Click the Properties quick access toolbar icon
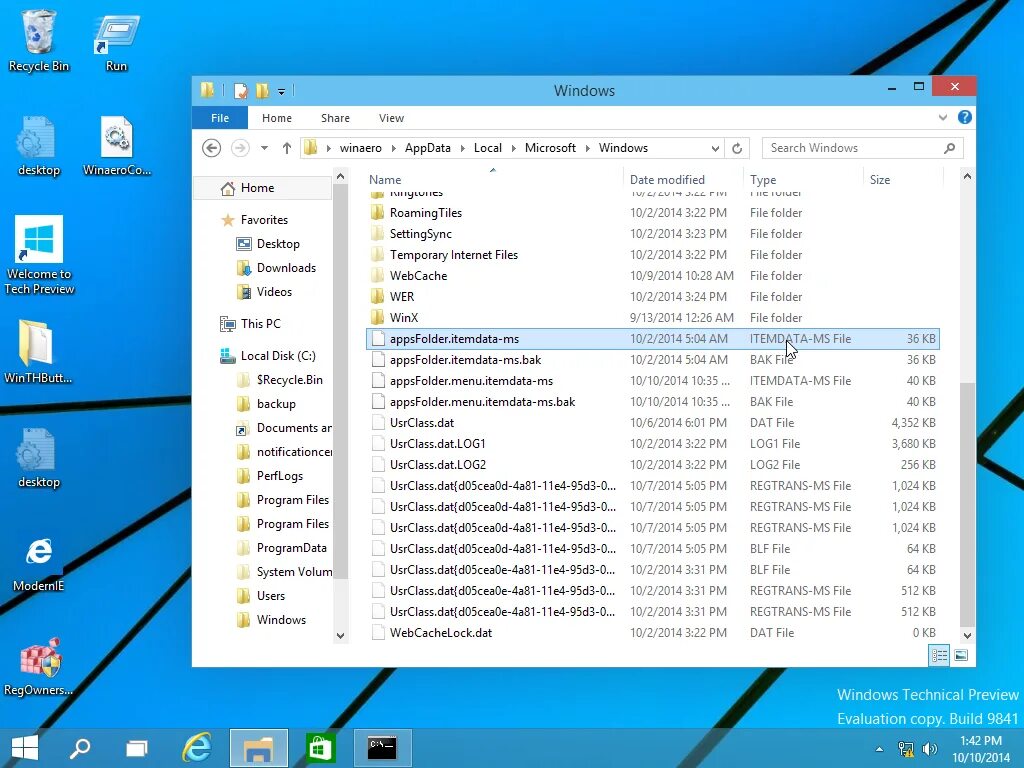The image size is (1024, 768). point(240,90)
